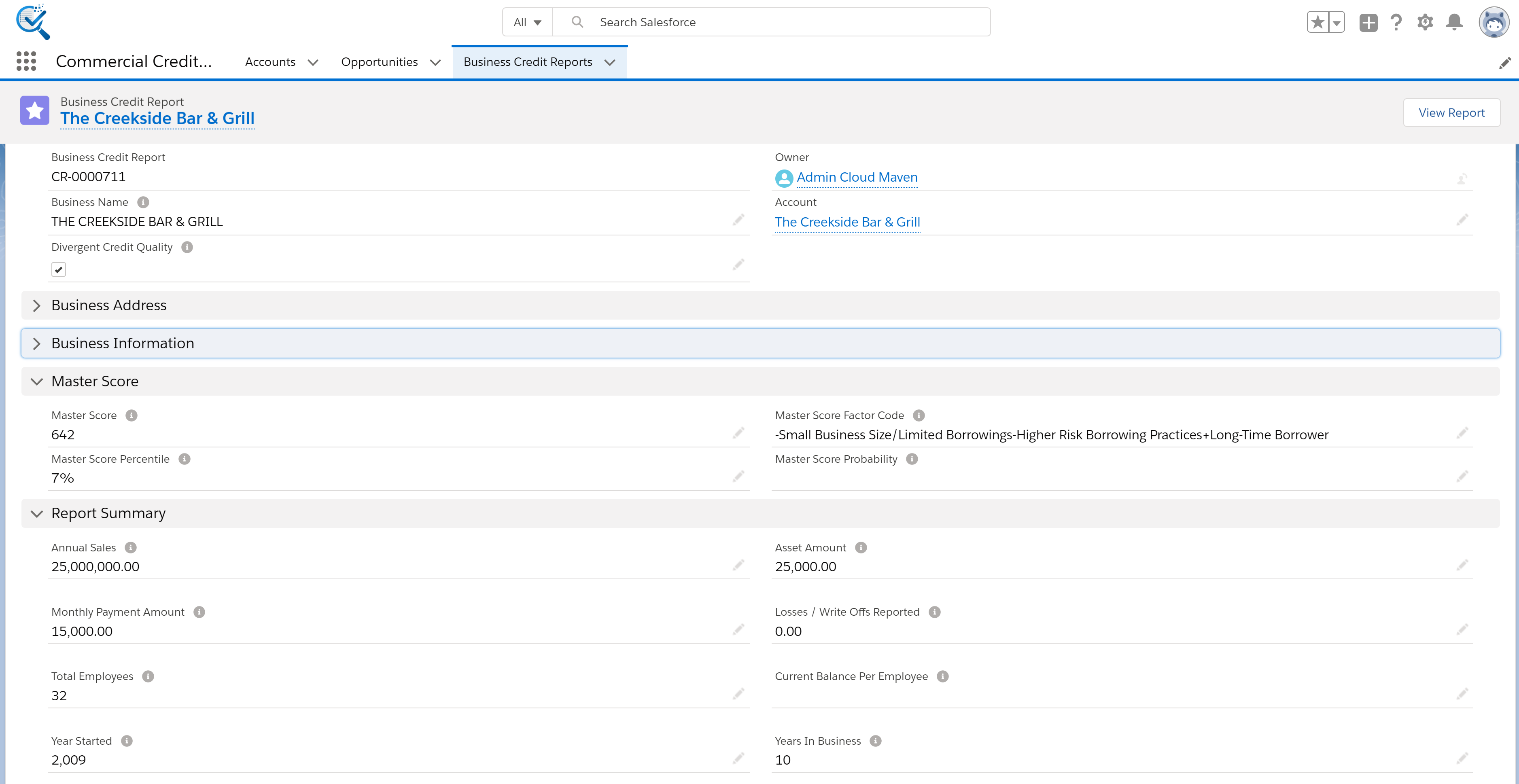Toggle the Divergent Credit Quality checkbox
Viewport: 1519px width, 784px height.
point(58,269)
